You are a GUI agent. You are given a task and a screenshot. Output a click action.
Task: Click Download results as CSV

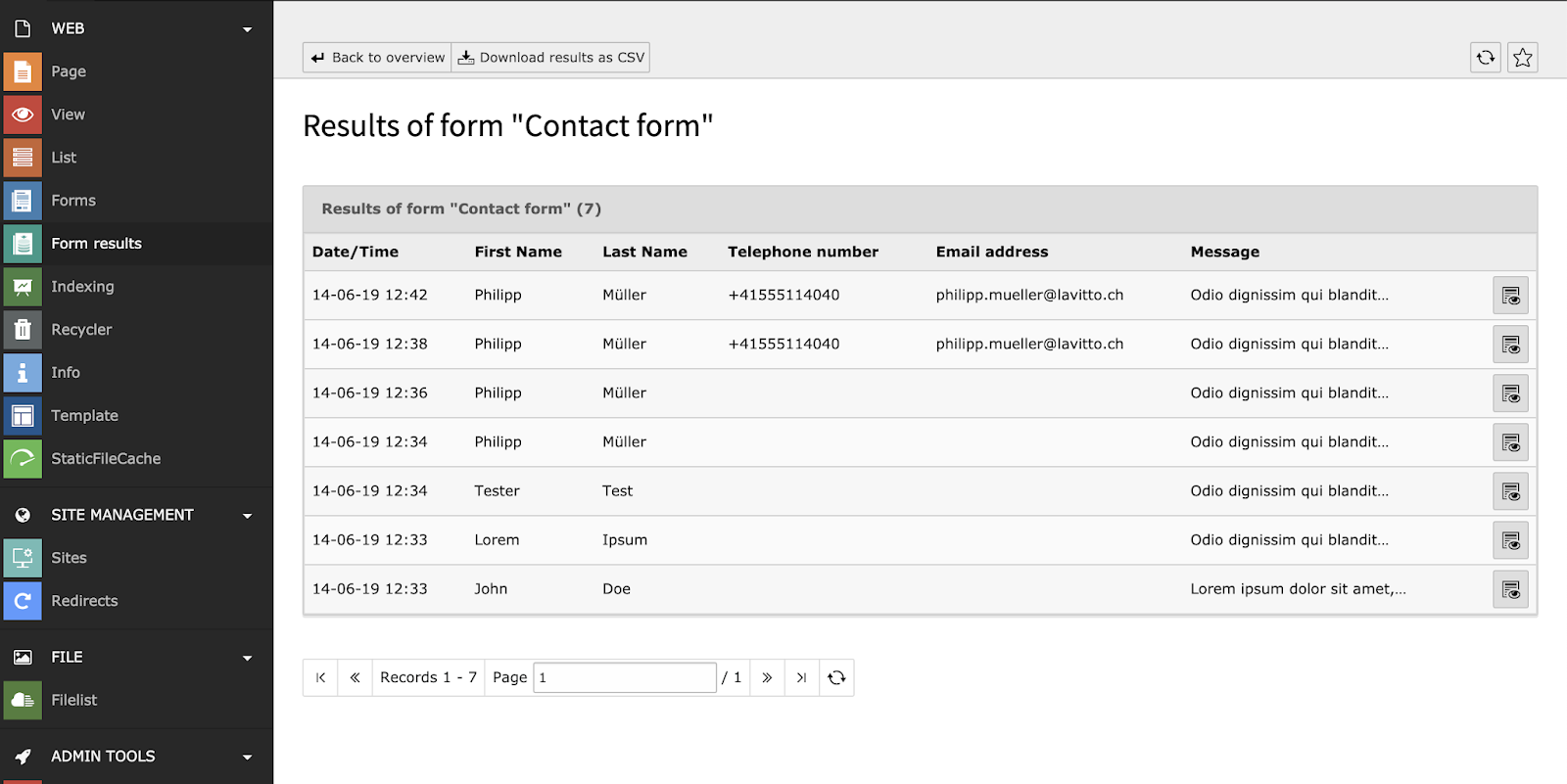tap(550, 58)
